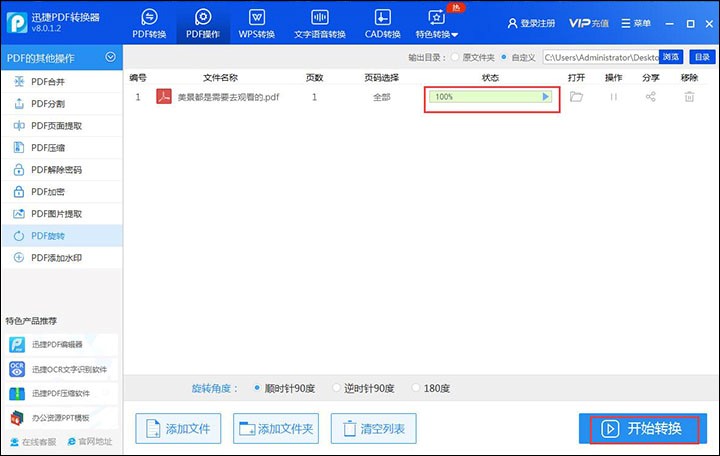The width and height of the screenshot is (720, 456).
Task: Click the PDF压缩 compress icon
Action: coord(19,148)
